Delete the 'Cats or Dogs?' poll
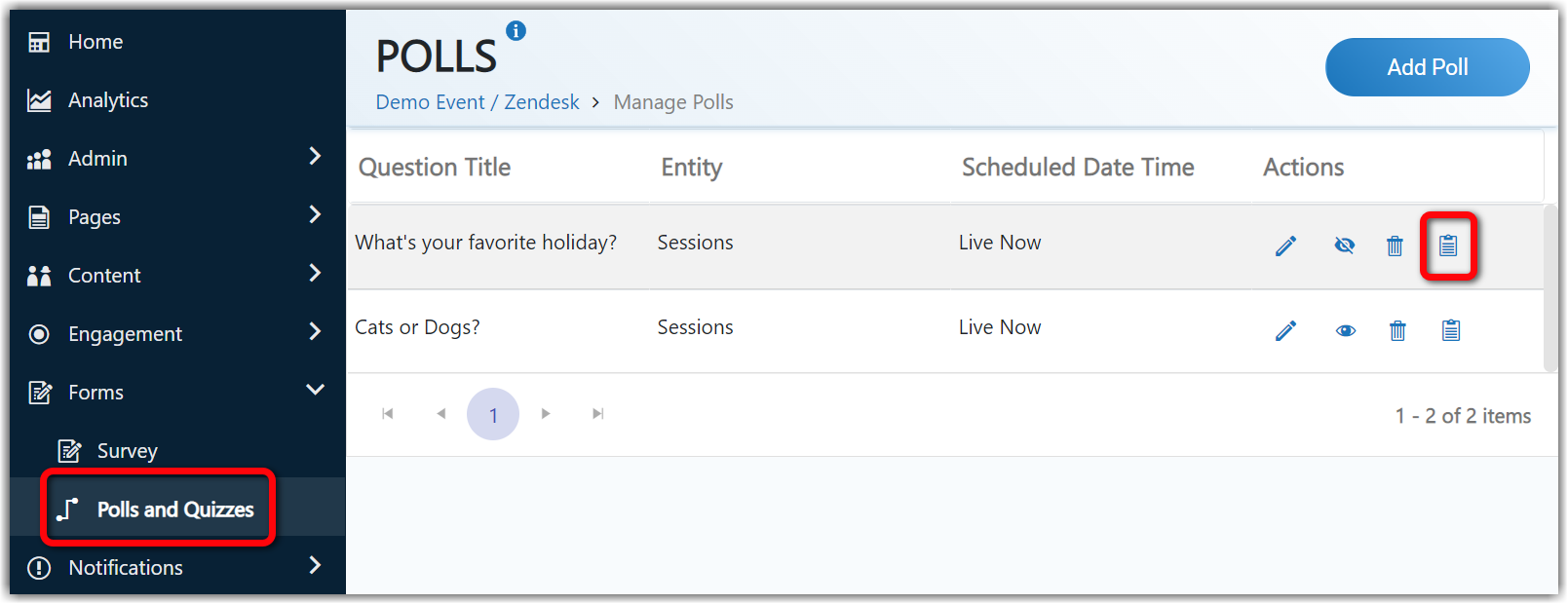The height and width of the screenshot is (604, 1568). (x=1397, y=330)
